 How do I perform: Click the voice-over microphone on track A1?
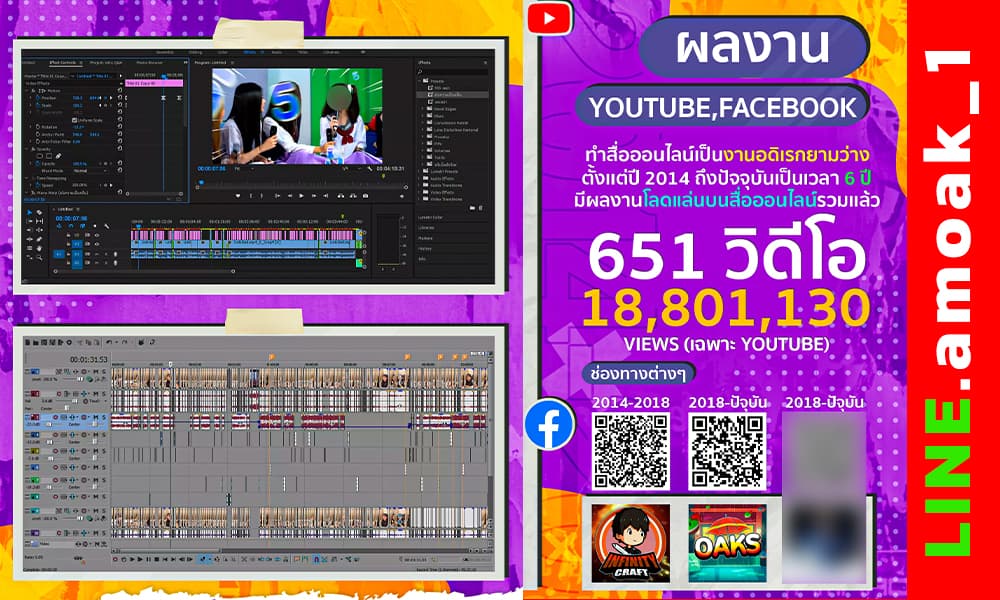(x=115, y=254)
